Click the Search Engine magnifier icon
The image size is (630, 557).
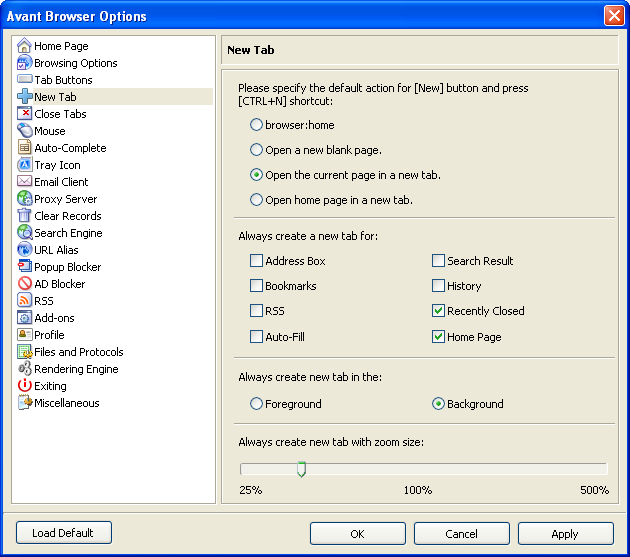(24, 233)
